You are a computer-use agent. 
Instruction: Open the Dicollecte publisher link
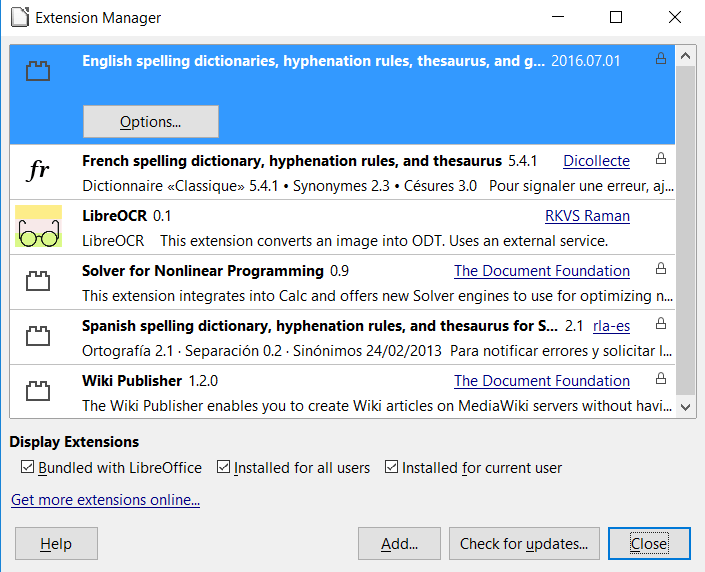[596, 161]
